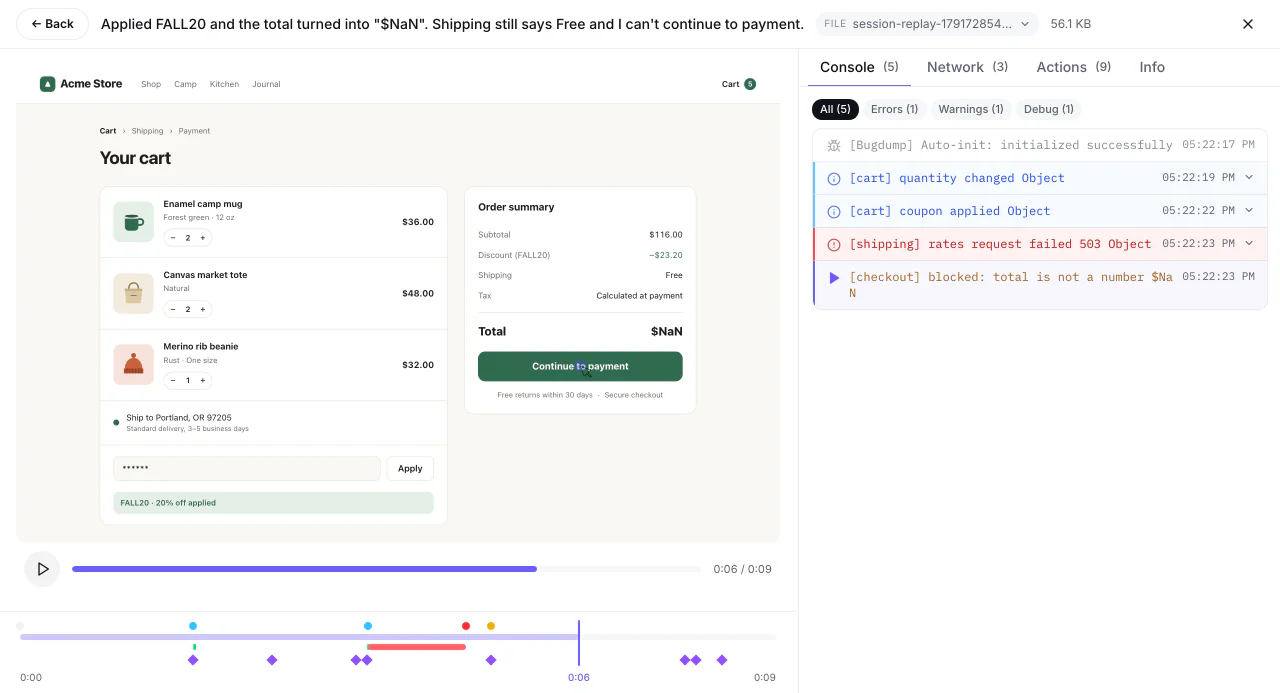Open the Cart link with badge

(739, 84)
